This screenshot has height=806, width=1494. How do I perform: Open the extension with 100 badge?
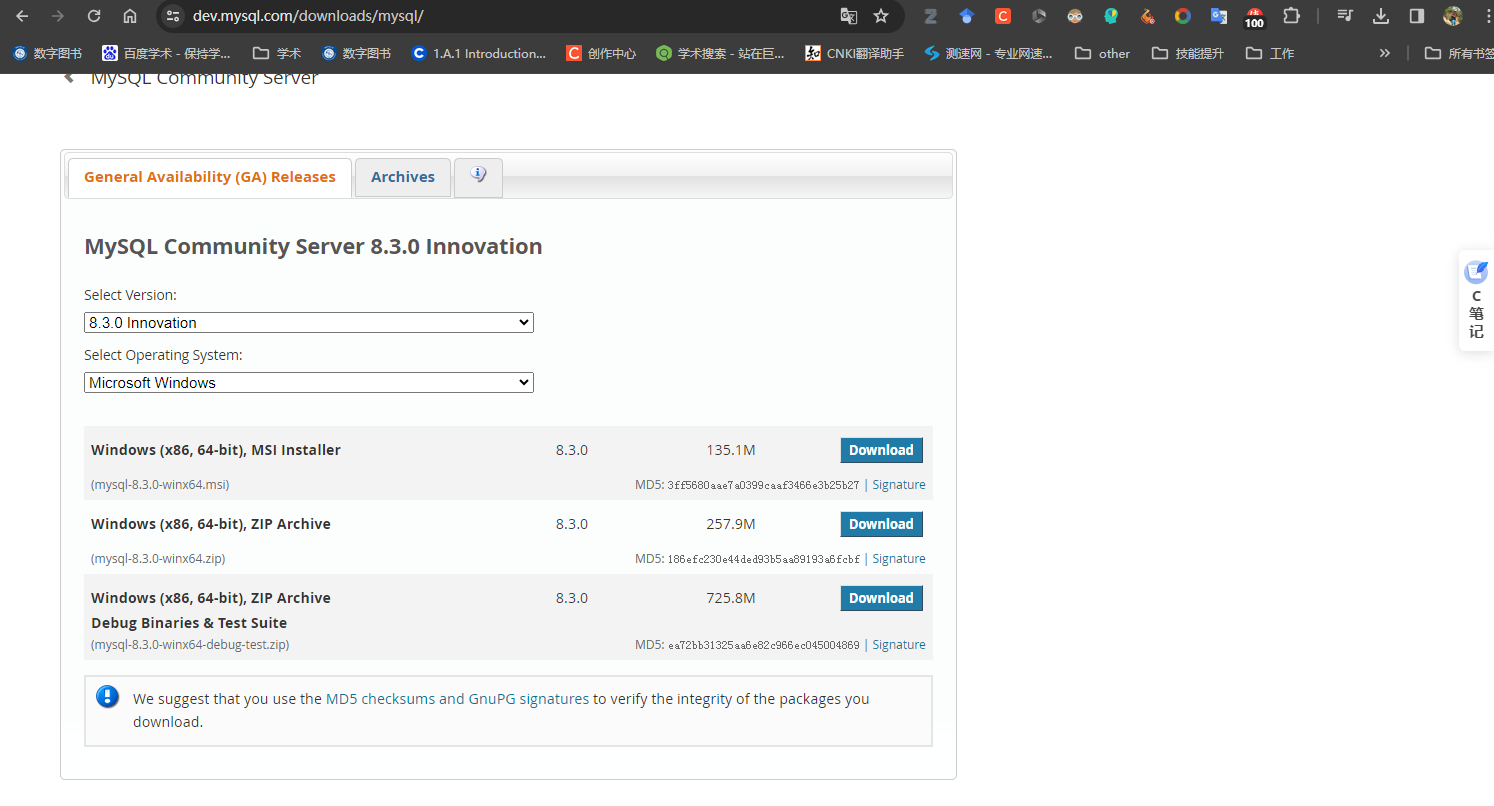point(1254,17)
